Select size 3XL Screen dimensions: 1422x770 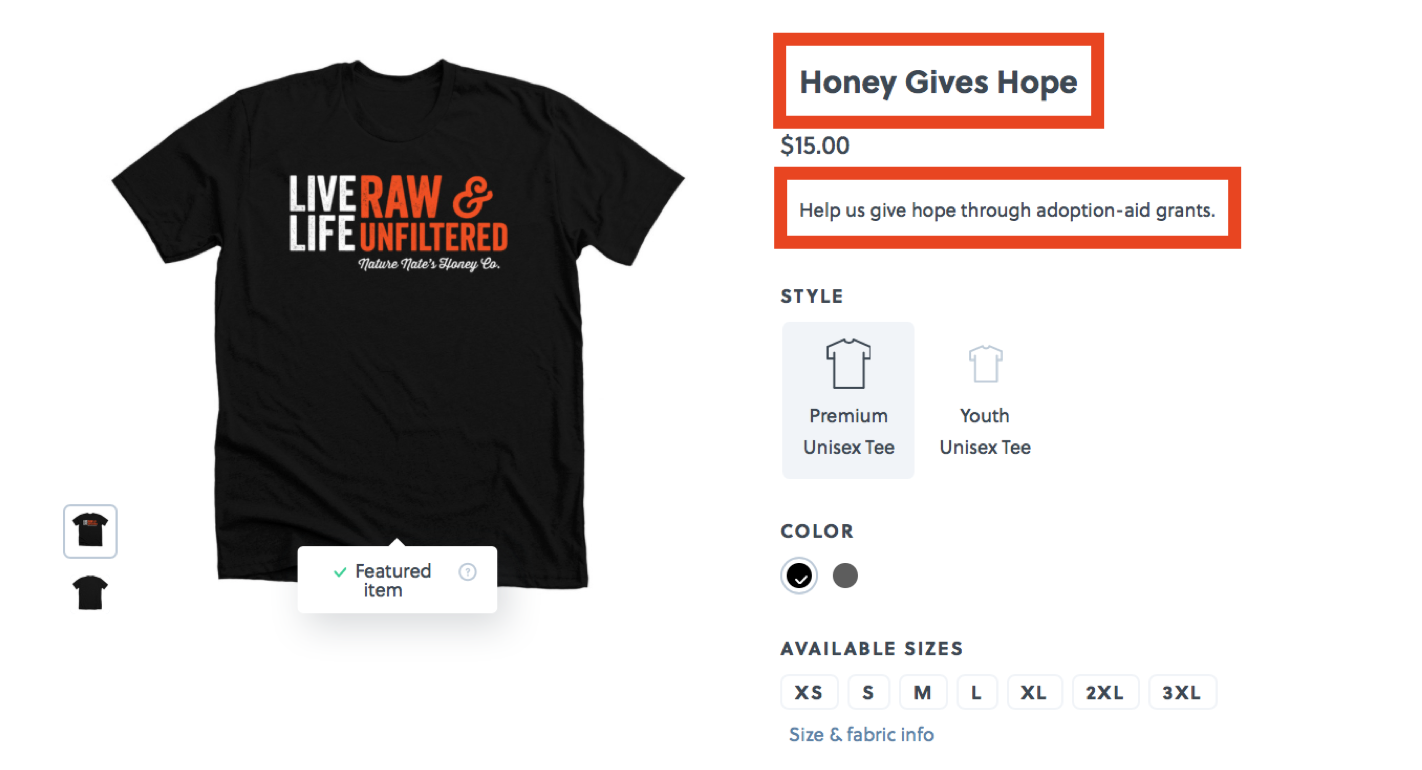1182,691
